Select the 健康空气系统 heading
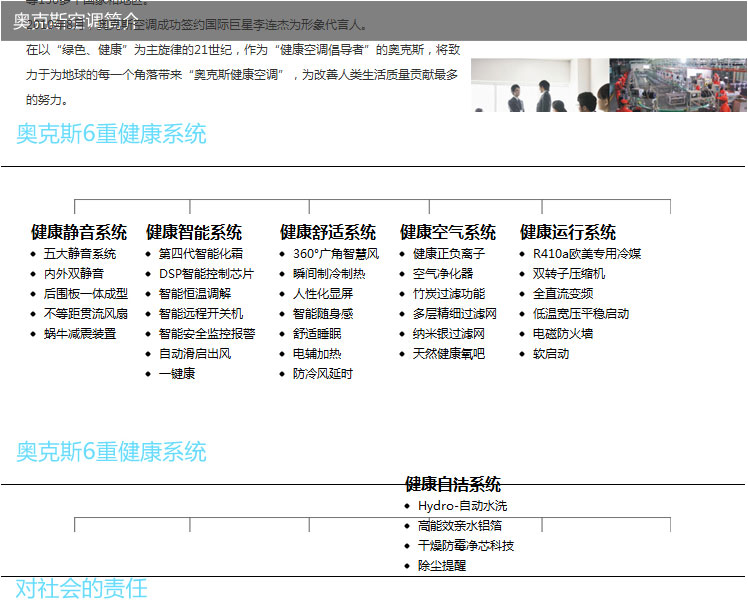This screenshot has width=748, height=611. click(x=448, y=232)
